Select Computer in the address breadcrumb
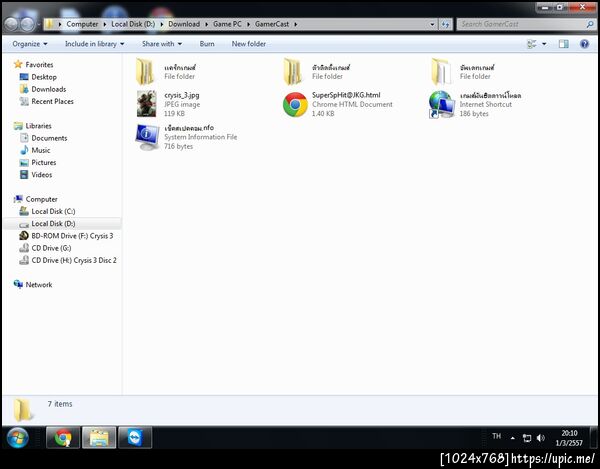 click(x=82, y=24)
